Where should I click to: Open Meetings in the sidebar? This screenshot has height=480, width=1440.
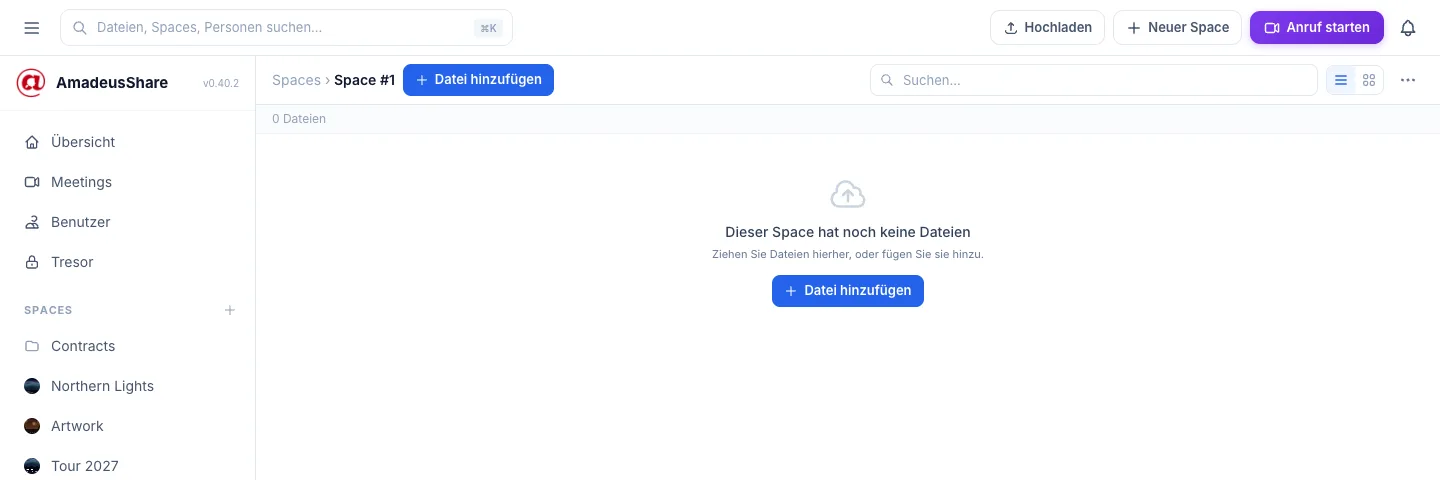point(128,182)
